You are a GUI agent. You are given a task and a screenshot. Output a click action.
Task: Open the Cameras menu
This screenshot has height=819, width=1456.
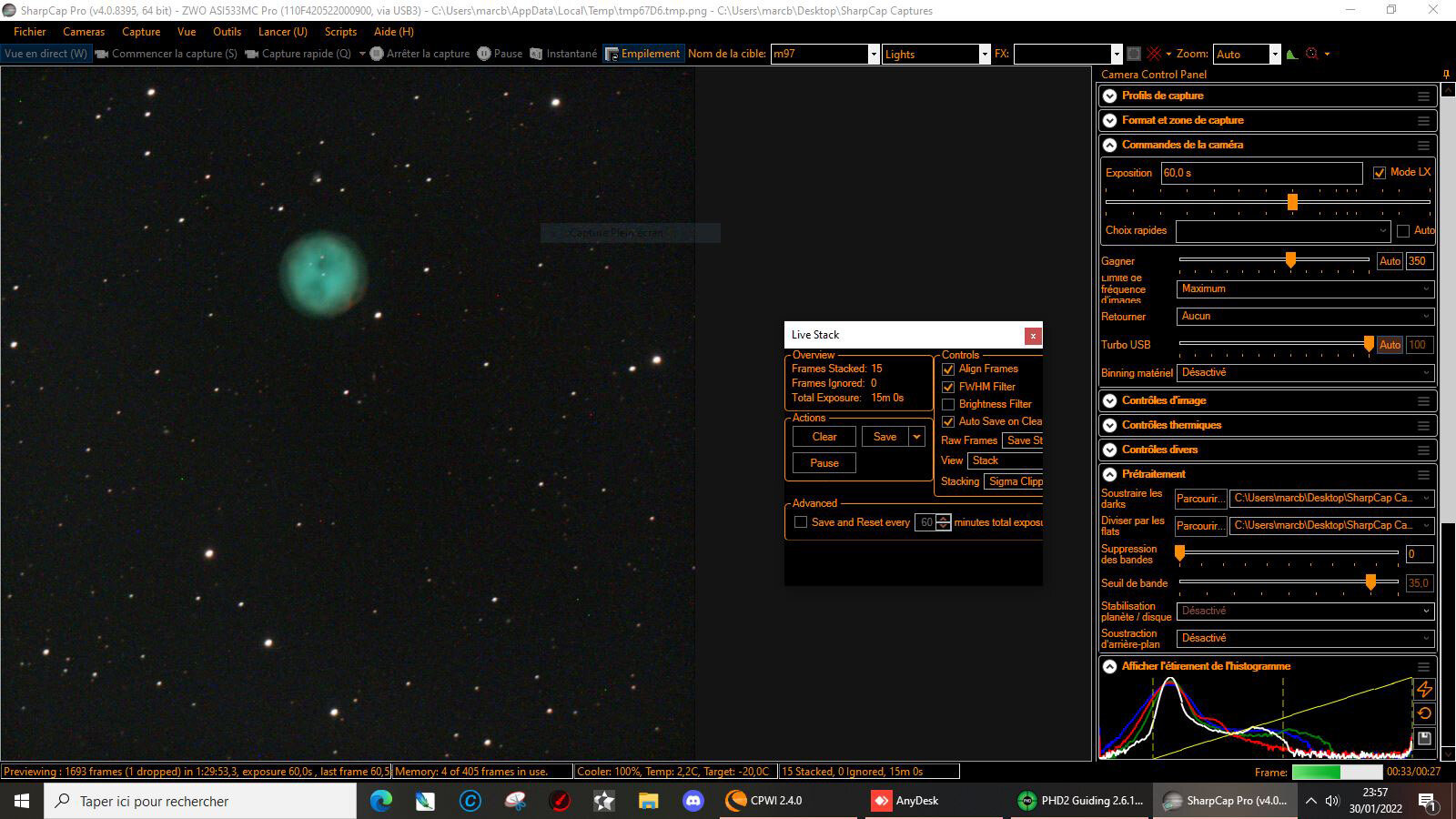click(x=84, y=32)
